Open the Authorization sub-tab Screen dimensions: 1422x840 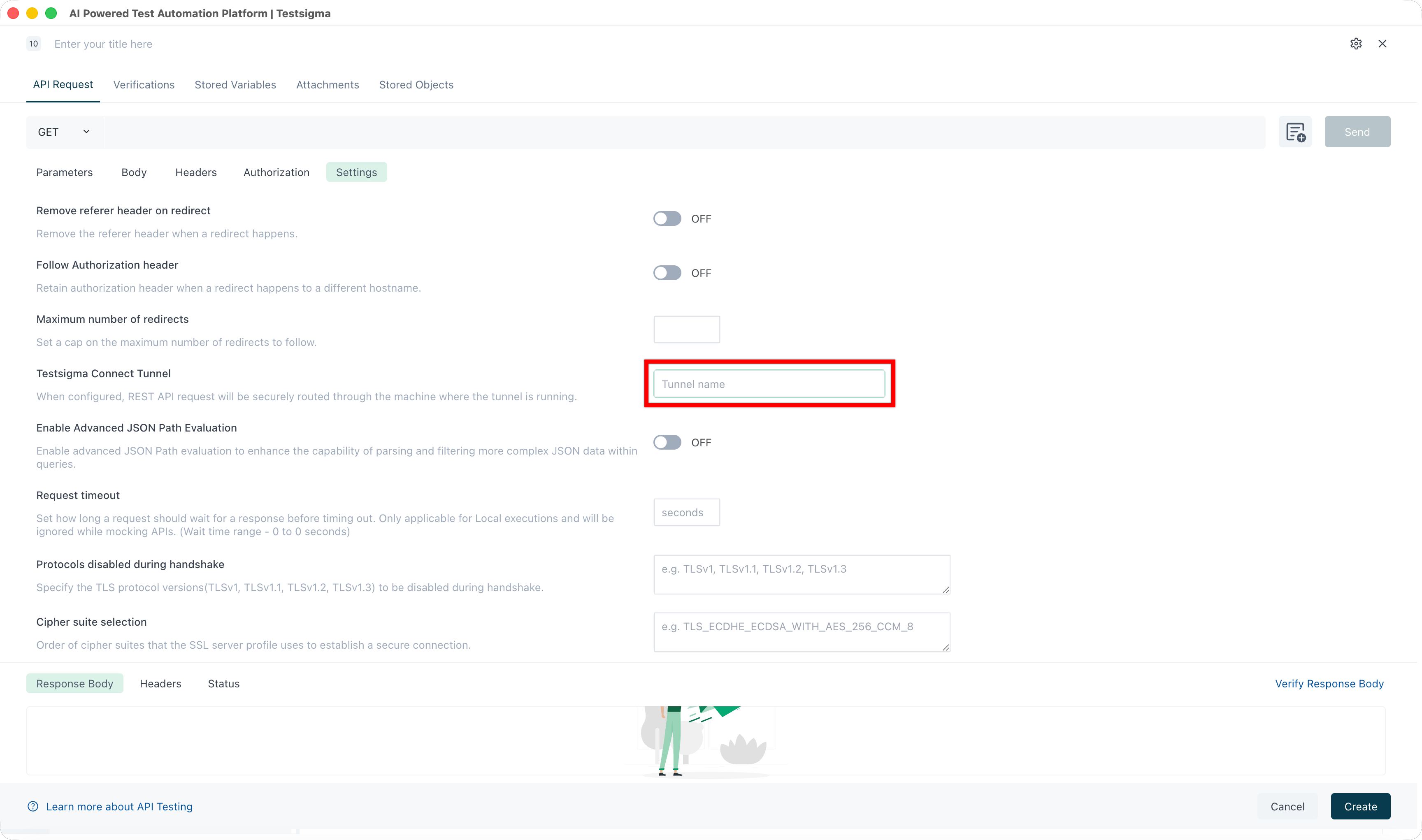pos(276,173)
